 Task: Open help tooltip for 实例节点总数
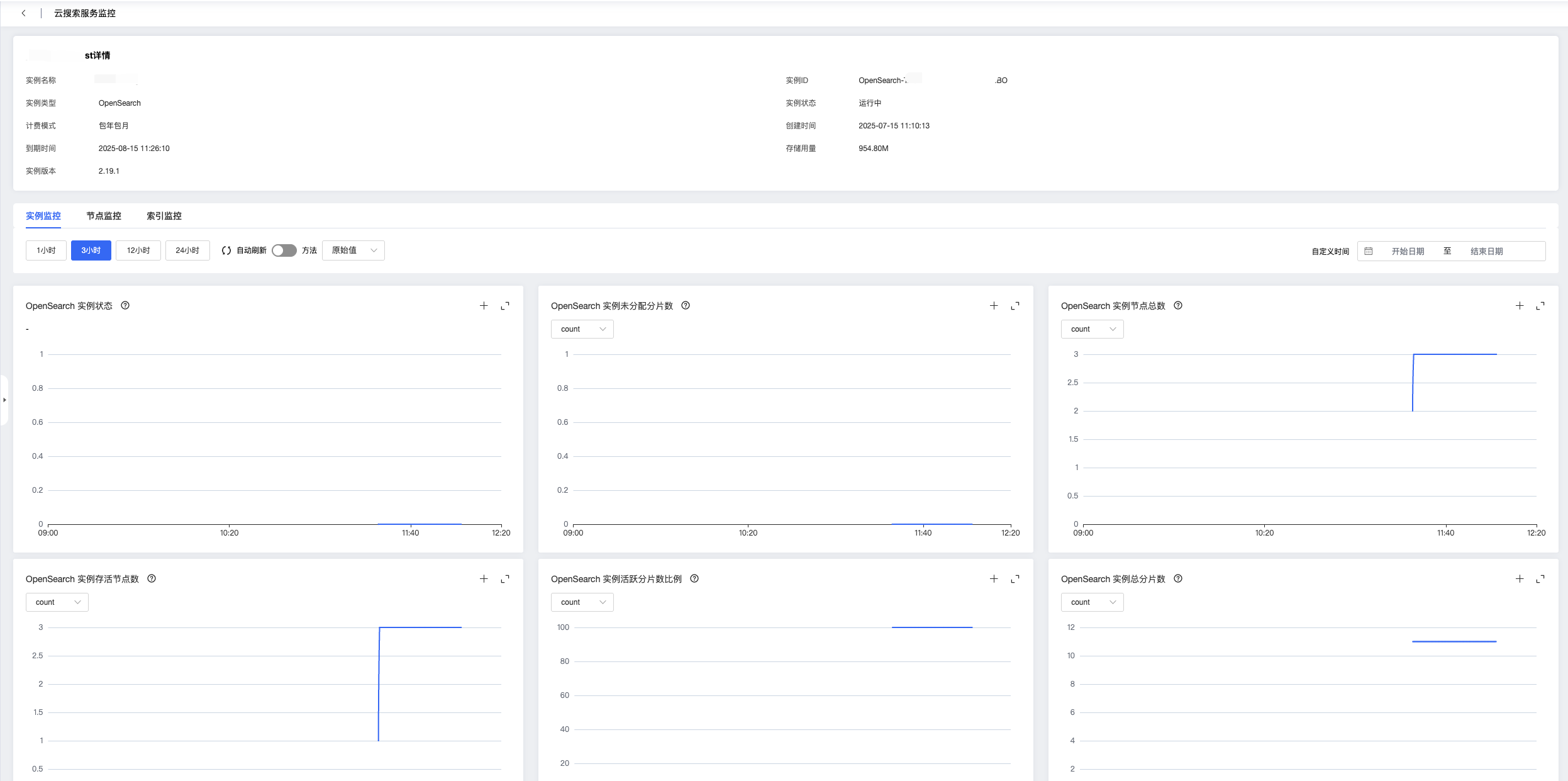pyautogui.click(x=1178, y=306)
